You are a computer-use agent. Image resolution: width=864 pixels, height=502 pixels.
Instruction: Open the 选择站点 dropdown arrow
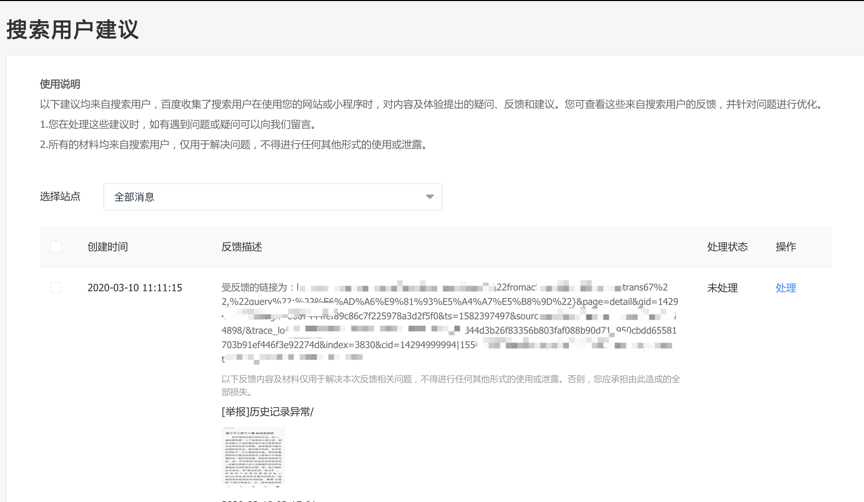pos(429,197)
